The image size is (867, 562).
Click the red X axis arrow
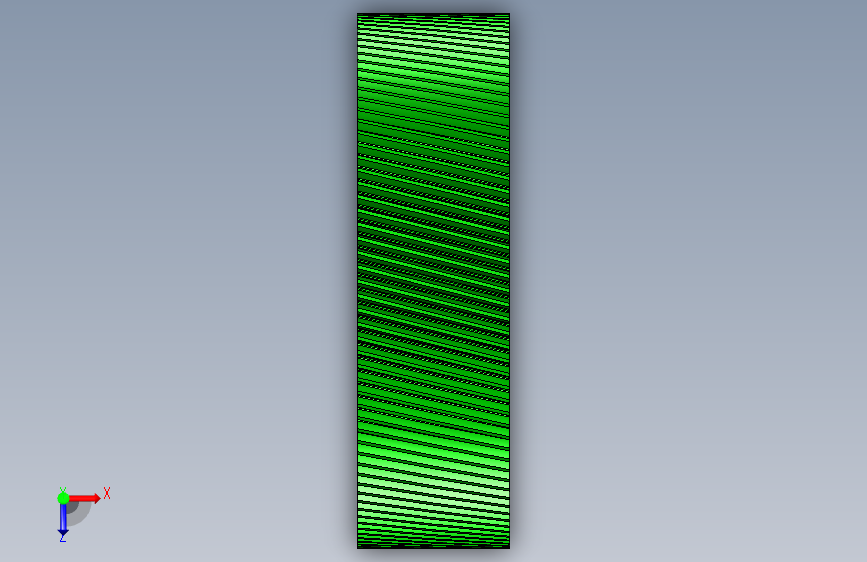pos(85,498)
